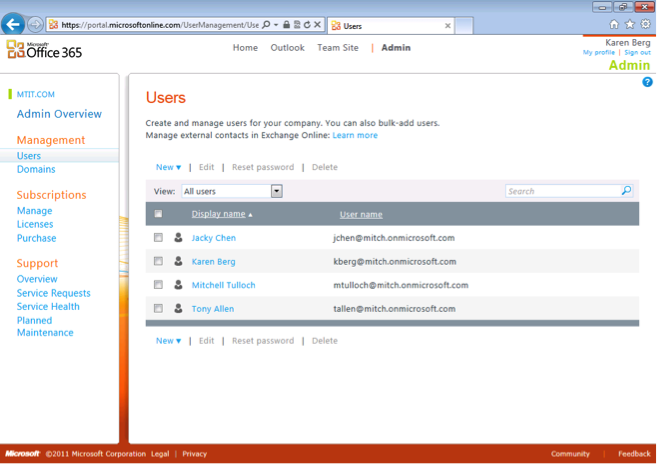Expand the bottom New dropdown menu
The image size is (657, 464).
click(x=168, y=341)
